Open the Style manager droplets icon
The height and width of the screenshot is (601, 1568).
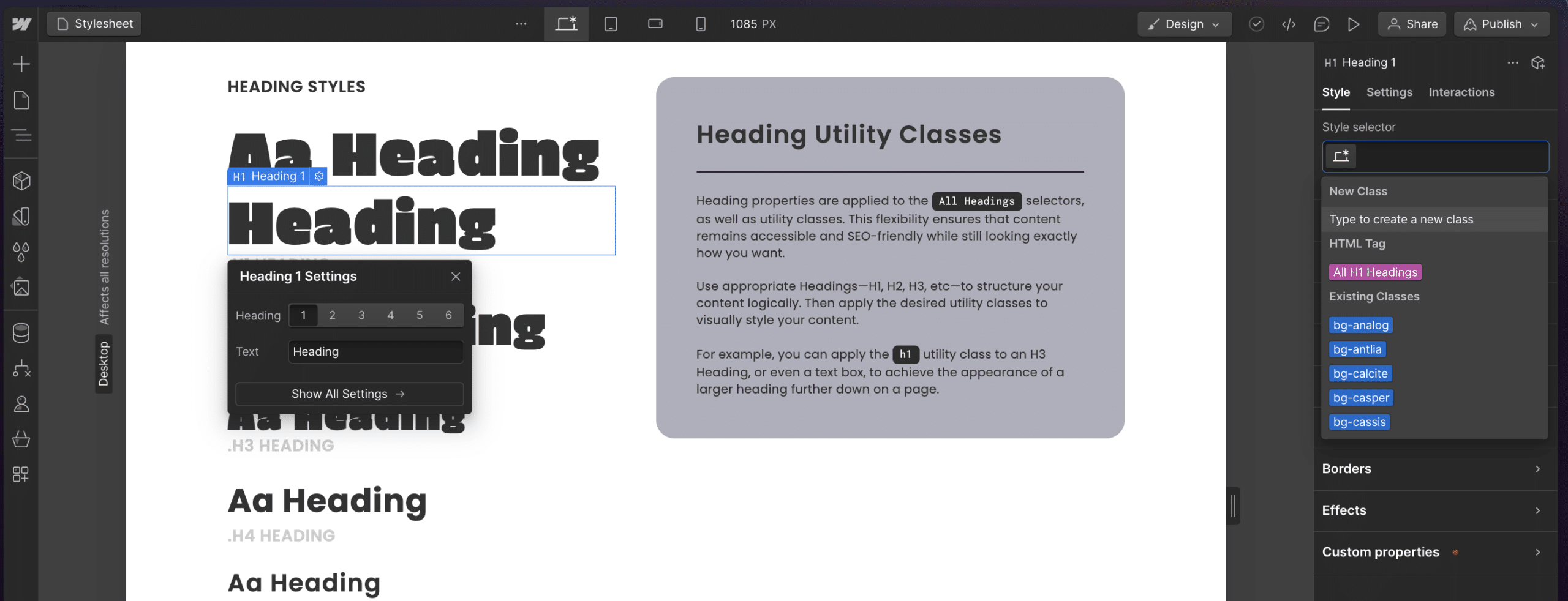[x=21, y=252]
